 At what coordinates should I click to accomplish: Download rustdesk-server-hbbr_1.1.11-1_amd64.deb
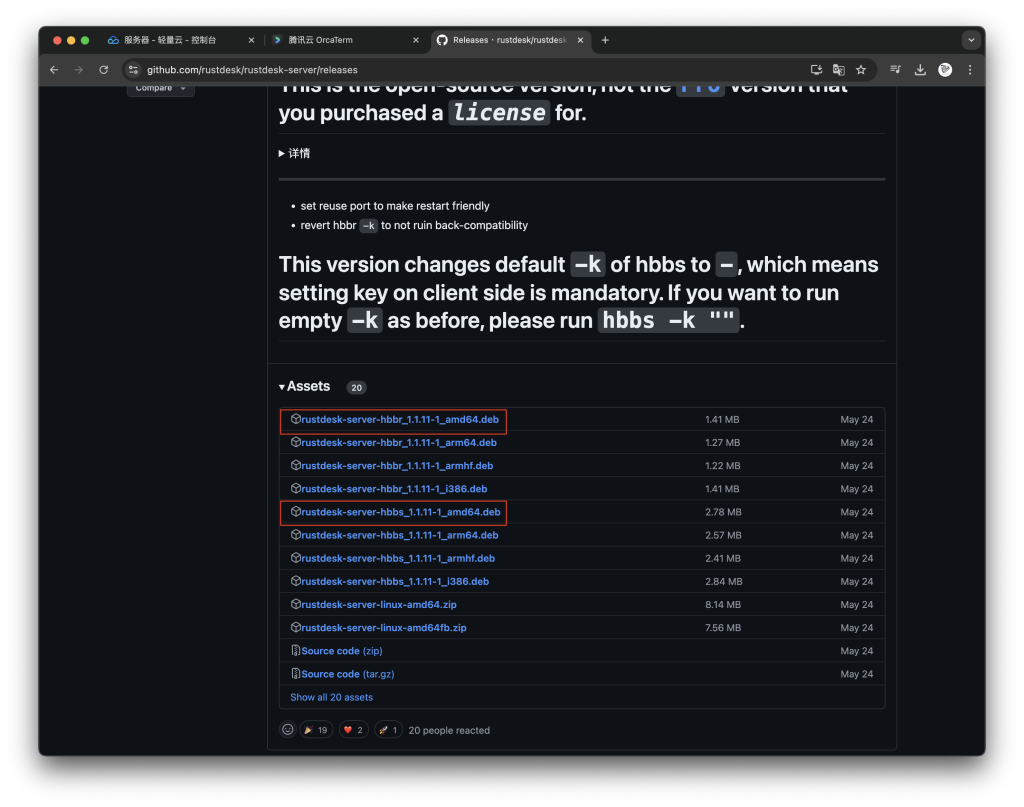click(x=399, y=420)
